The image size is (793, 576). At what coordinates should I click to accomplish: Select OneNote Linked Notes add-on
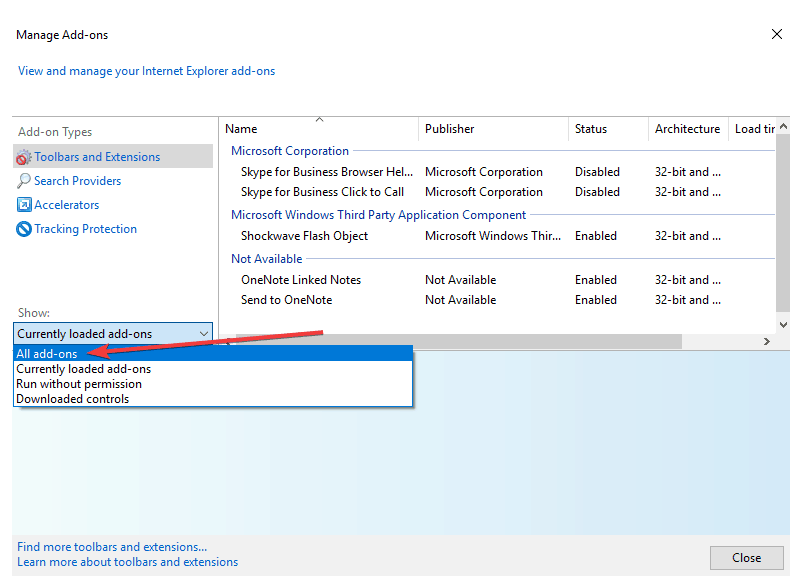click(x=498, y=280)
